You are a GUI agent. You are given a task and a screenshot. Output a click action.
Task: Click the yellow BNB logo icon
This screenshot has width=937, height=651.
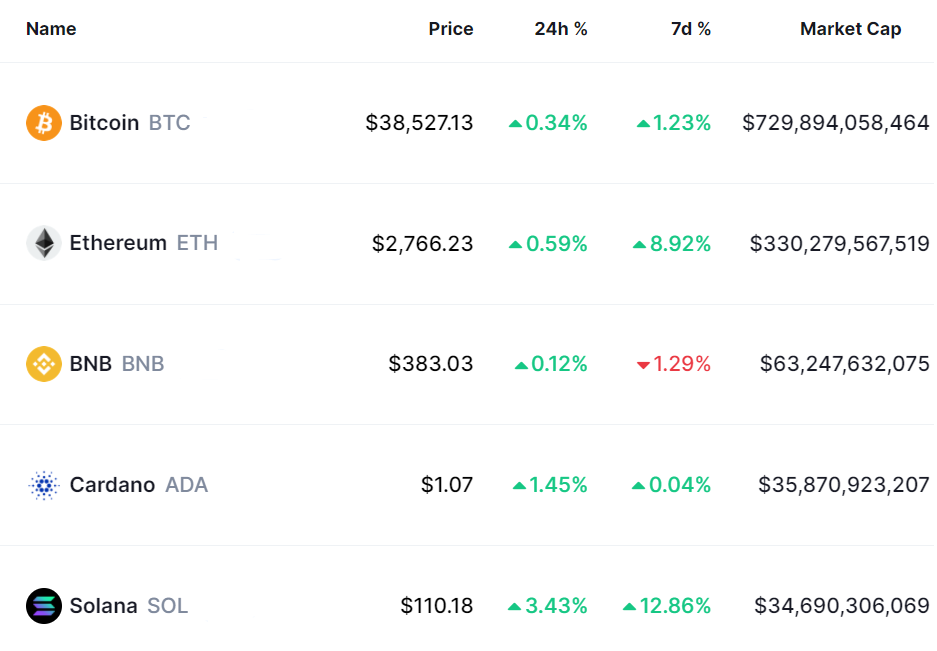pos(44,364)
